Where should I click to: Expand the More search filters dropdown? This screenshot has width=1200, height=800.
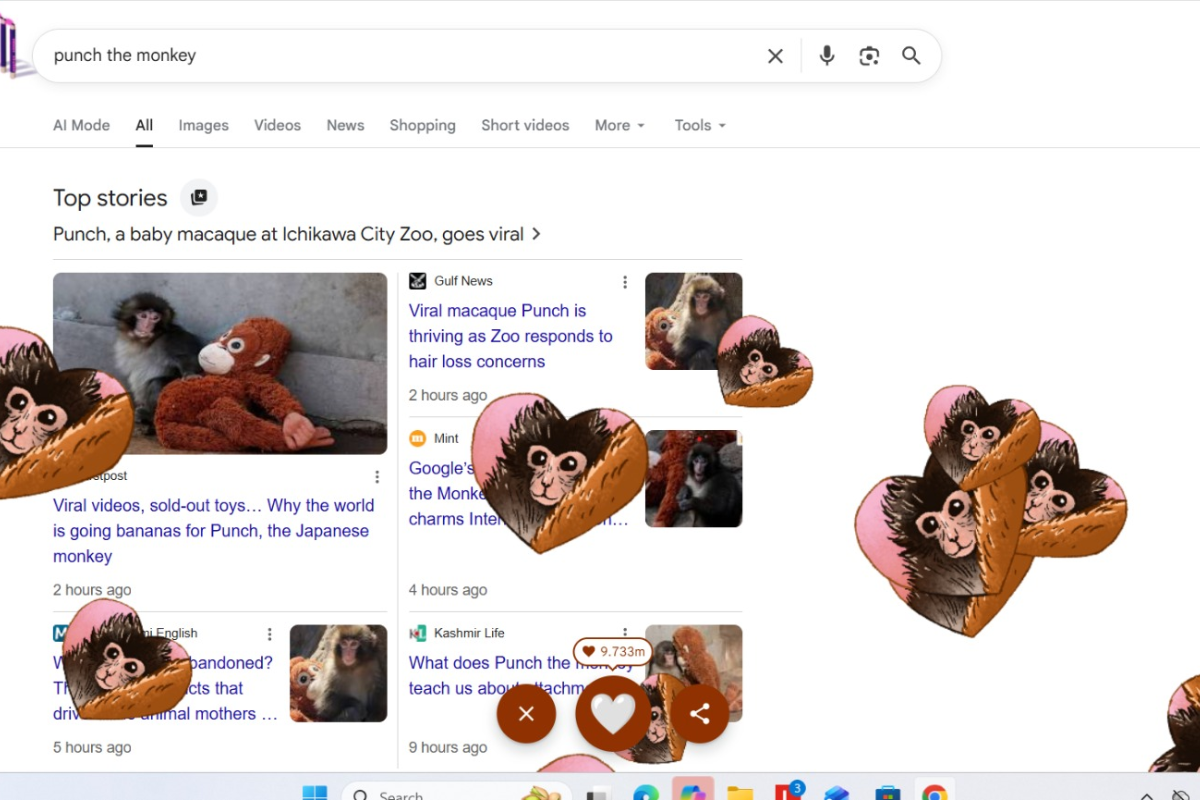click(x=620, y=125)
